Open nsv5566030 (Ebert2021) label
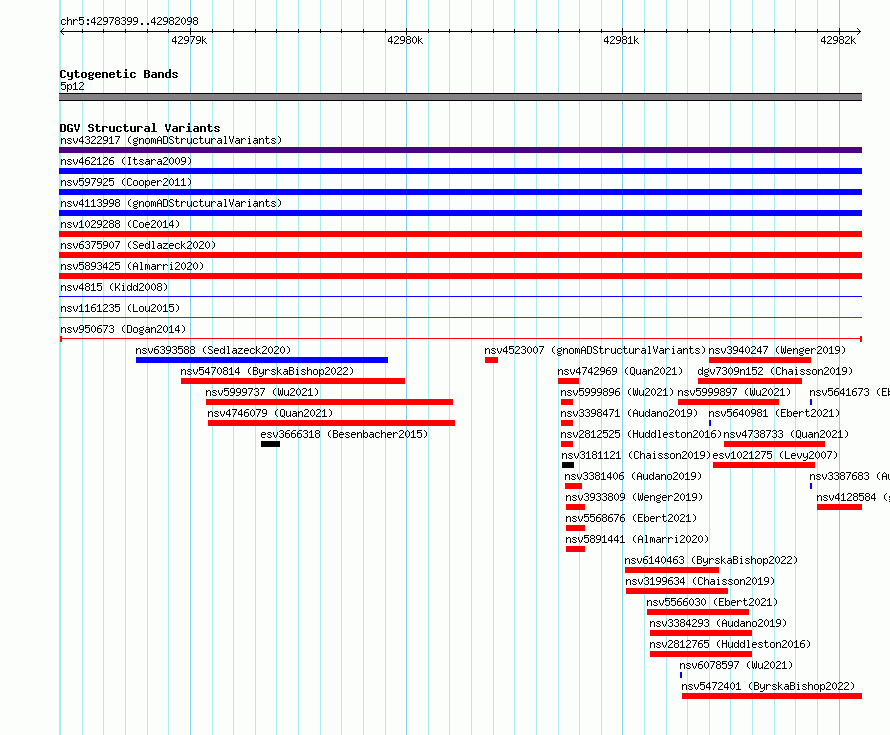This screenshot has height=735, width=890. point(712,602)
